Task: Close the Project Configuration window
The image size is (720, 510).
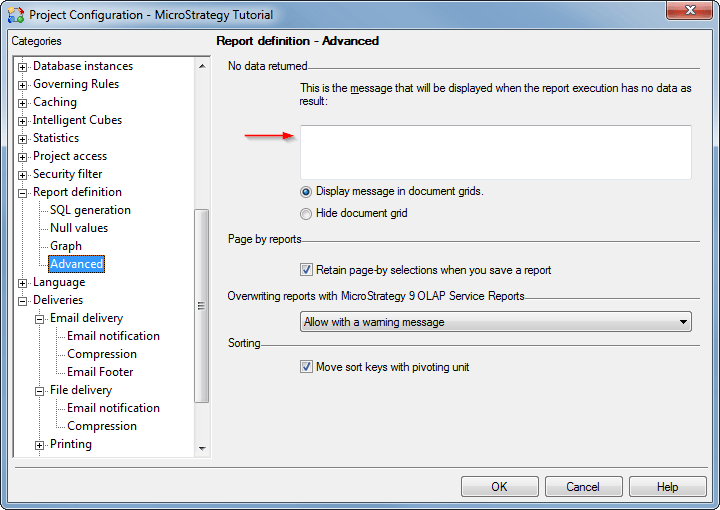Action: click(689, 10)
